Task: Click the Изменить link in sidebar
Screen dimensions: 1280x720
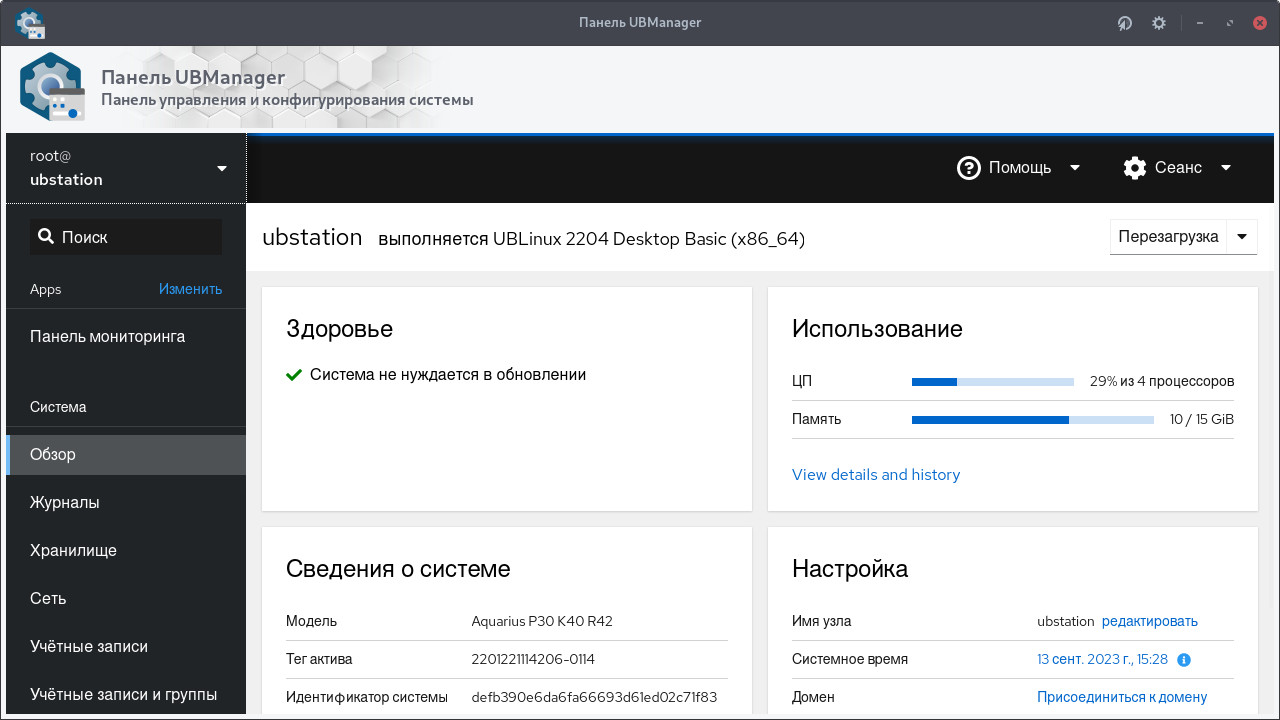Action: pos(190,289)
